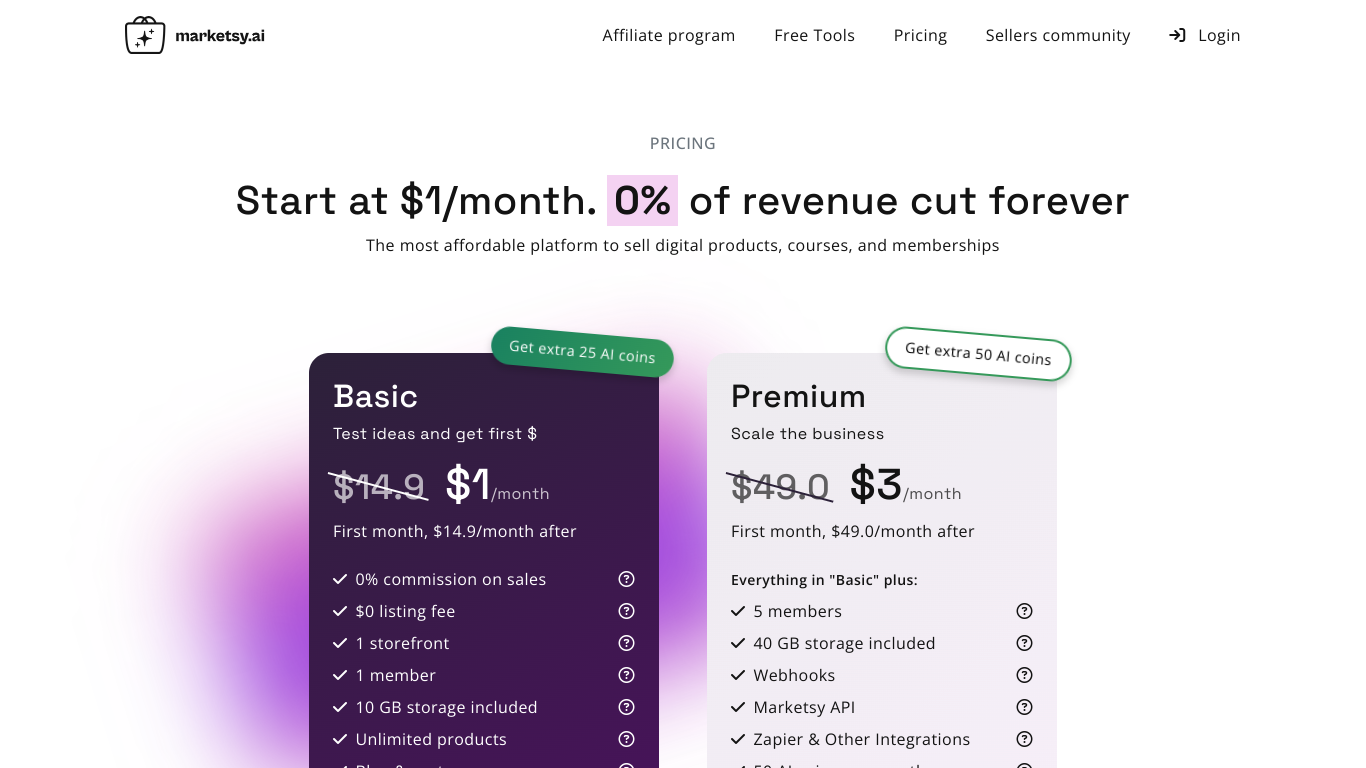The width and height of the screenshot is (1366, 768).
Task: Open help icon beside Marketsy API
Action: pyautogui.click(x=1024, y=707)
